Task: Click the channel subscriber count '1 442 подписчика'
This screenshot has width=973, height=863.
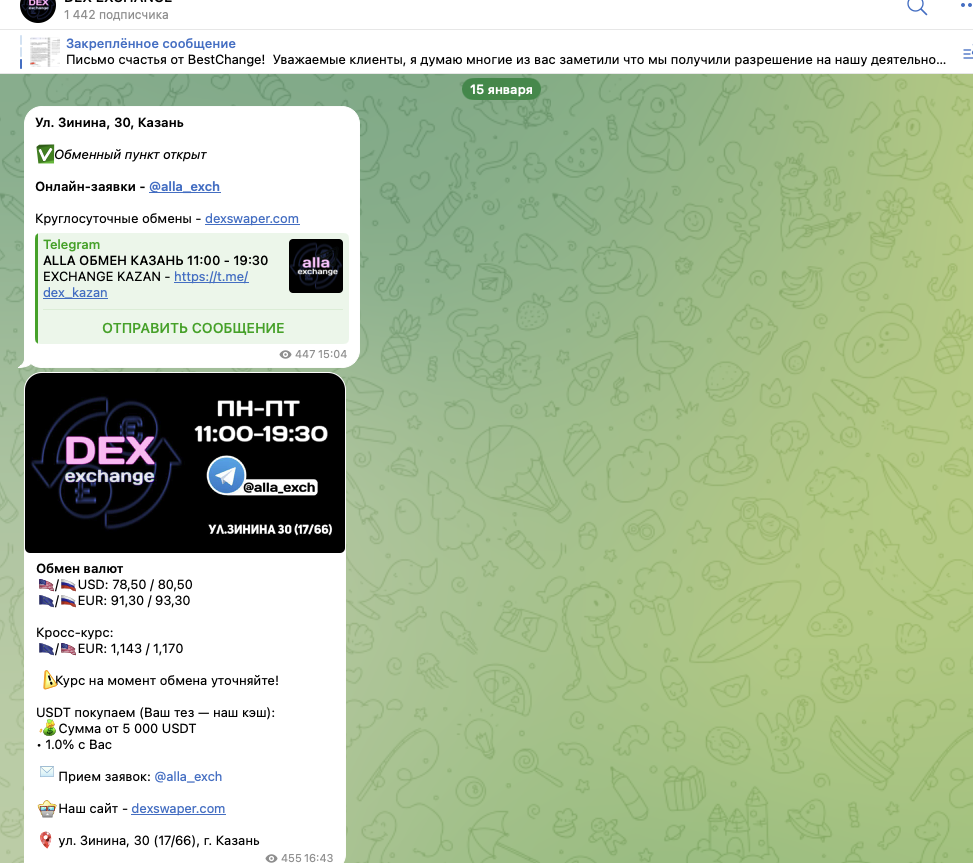Action: click(x=116, y=14)
